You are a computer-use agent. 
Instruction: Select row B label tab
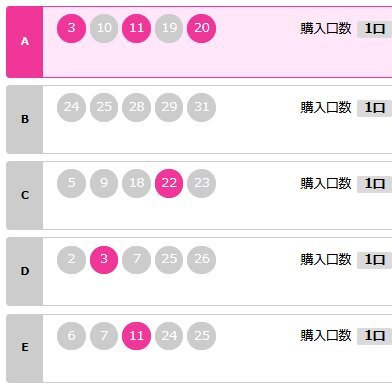[25, 119]
